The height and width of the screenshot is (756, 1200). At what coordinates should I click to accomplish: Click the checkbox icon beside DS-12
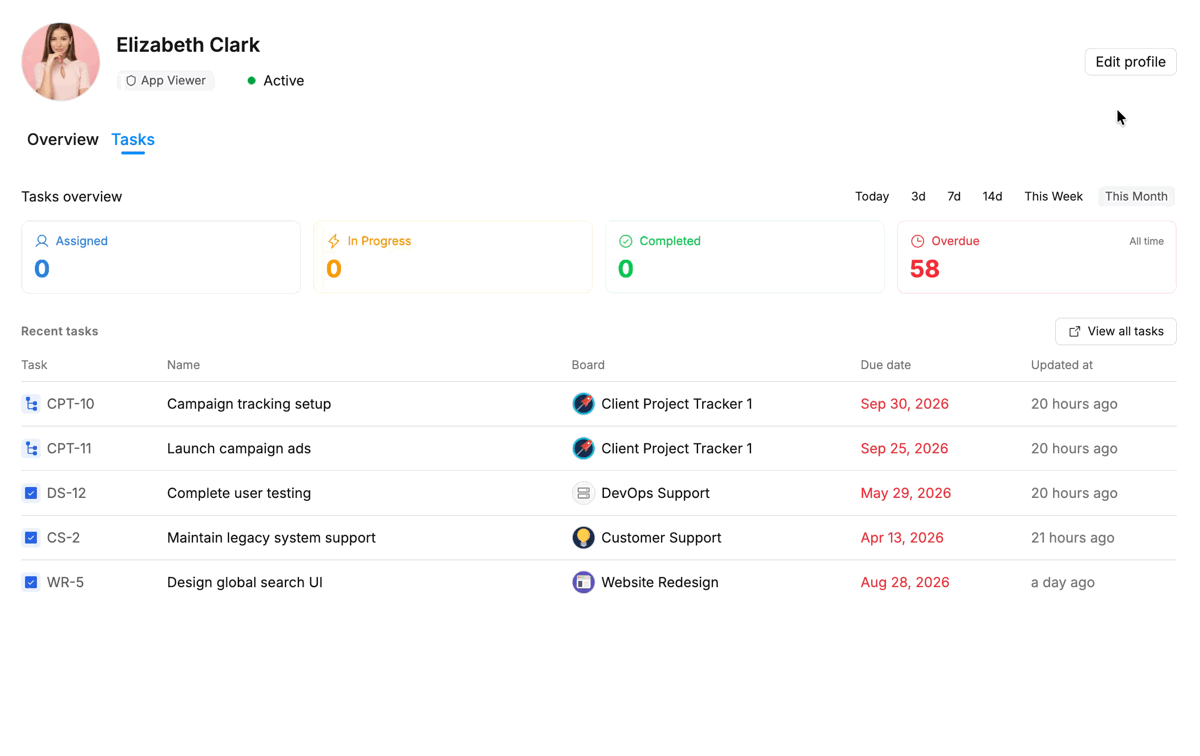pyautogui.click(x=31, y=493)
